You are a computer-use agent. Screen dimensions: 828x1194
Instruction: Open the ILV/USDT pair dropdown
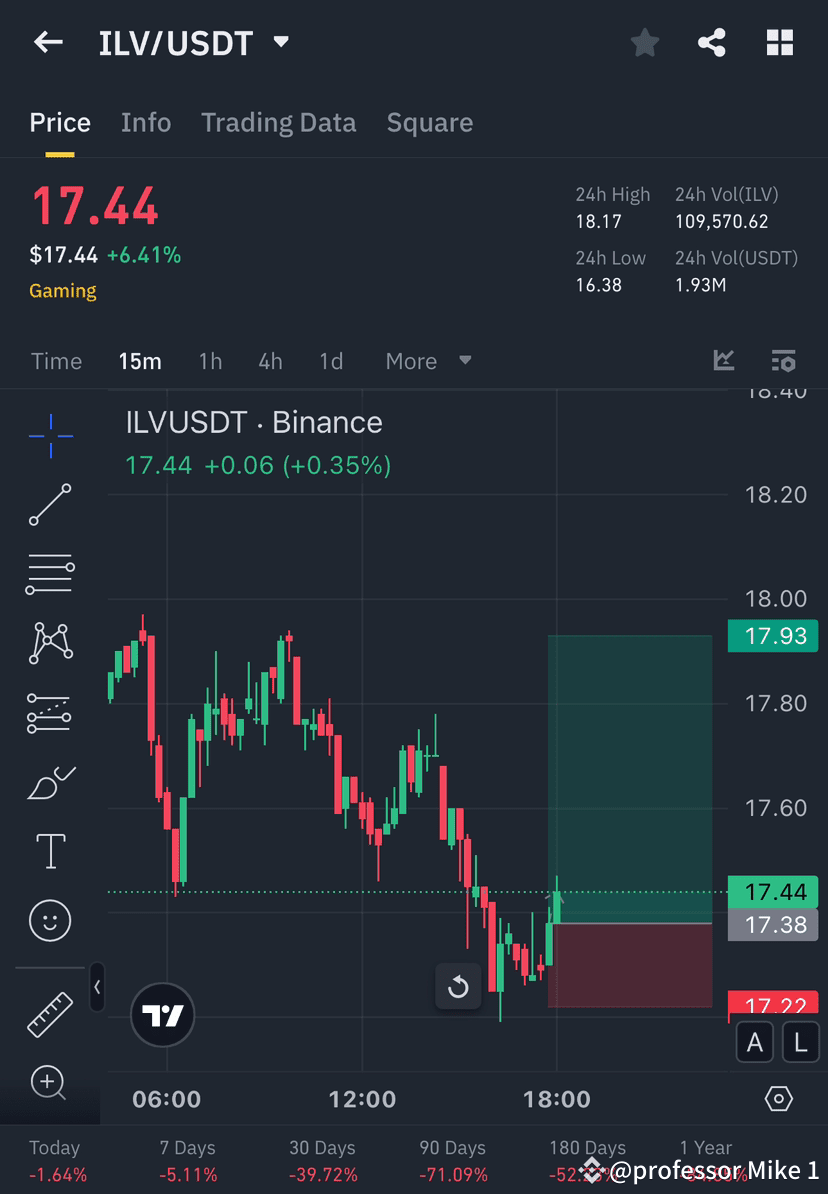280,42
